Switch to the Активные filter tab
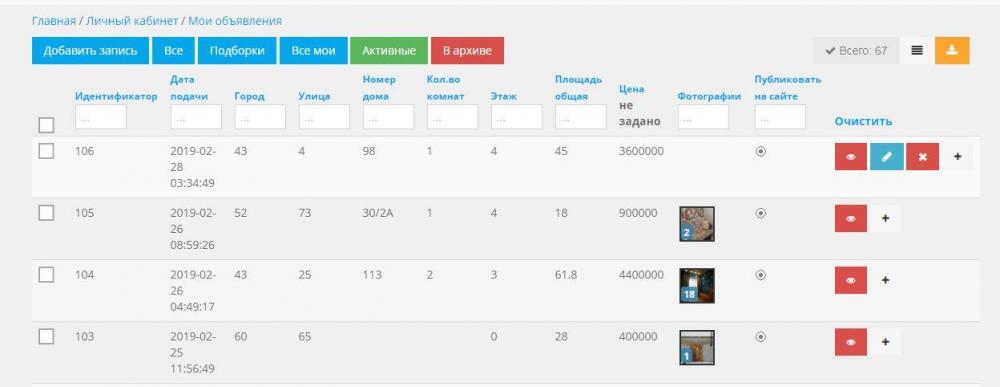The image size is (1000, 387). 389,50
